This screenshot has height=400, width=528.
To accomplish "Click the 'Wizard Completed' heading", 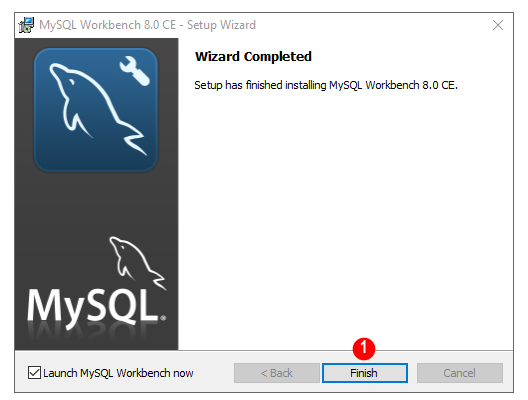I will 253,56.
